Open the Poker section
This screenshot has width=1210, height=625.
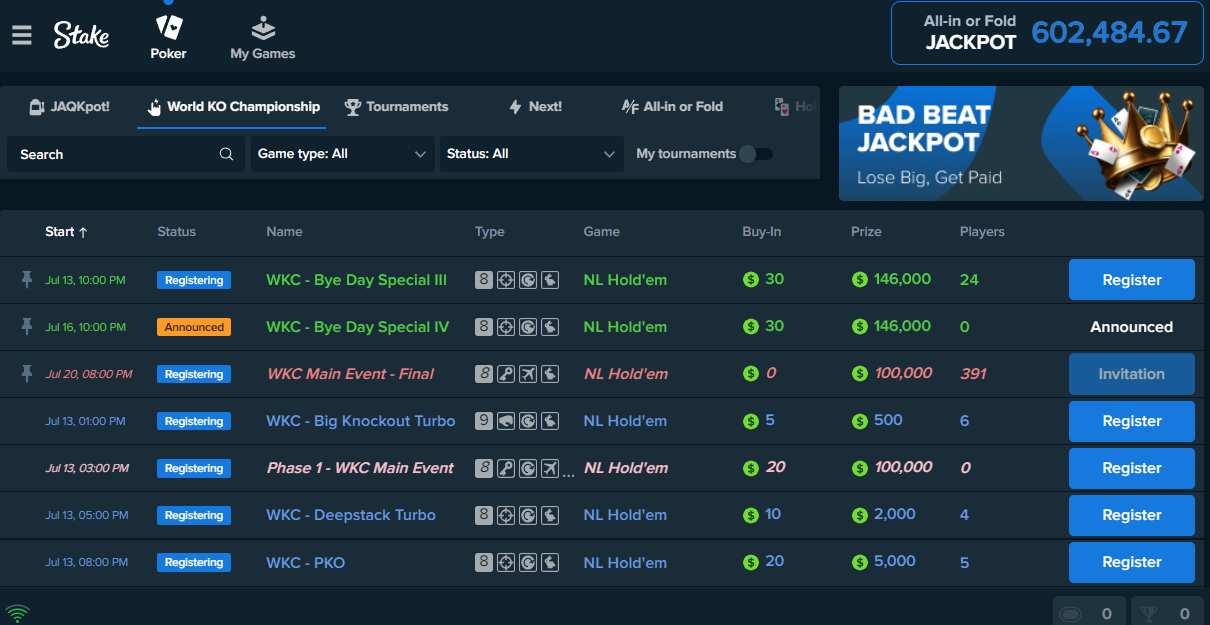click(168, 36)
